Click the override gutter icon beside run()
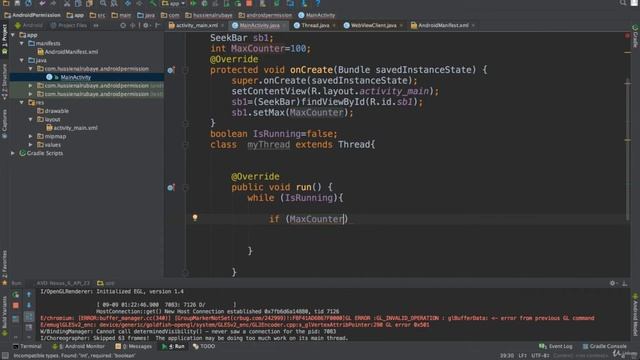This screenshot has width=640, height=360. tap(171, 188)
